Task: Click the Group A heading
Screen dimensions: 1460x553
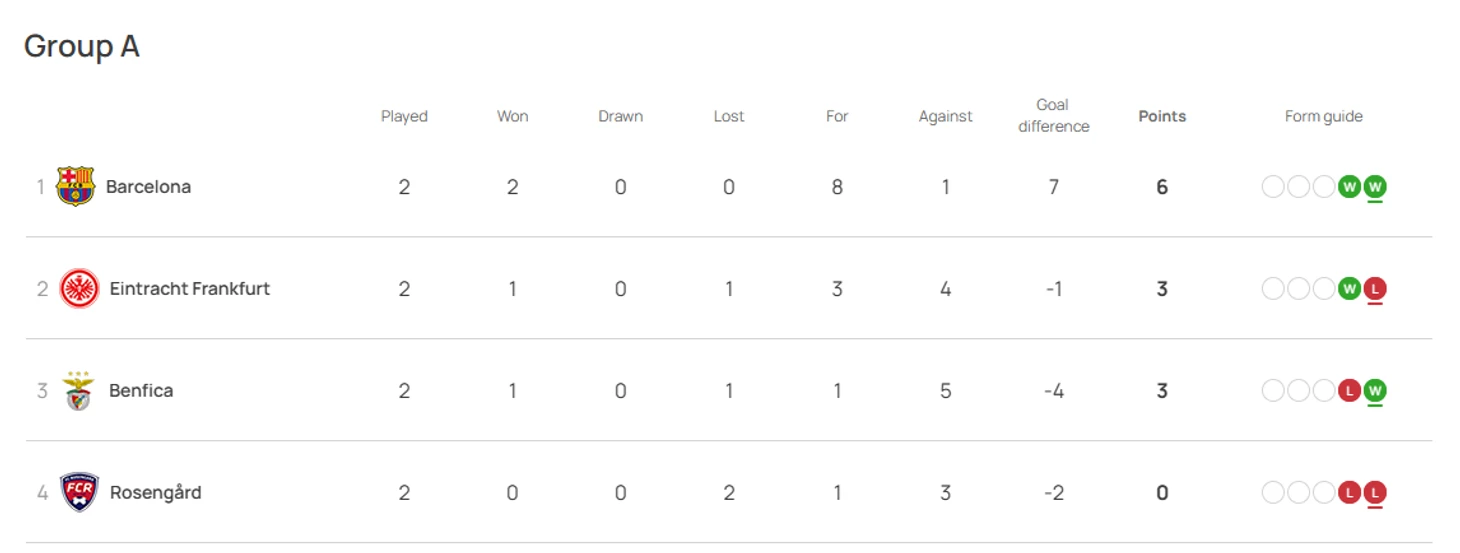Action: [x=81, y=46]
